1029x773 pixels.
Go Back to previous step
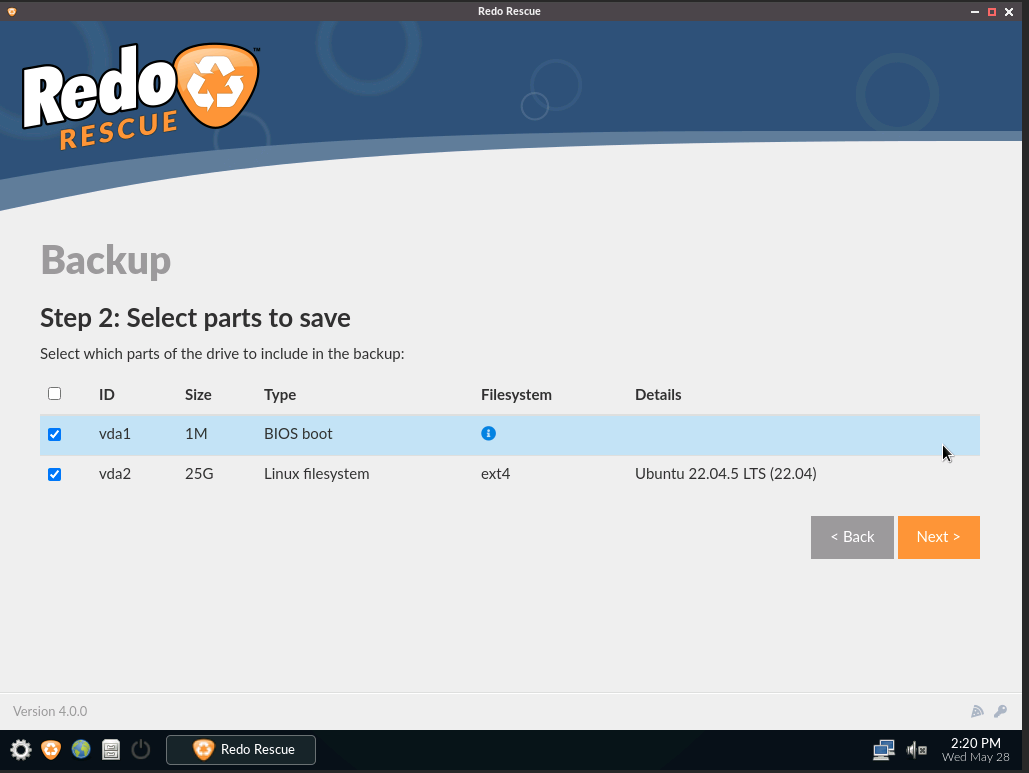click(x=852, y=537)
